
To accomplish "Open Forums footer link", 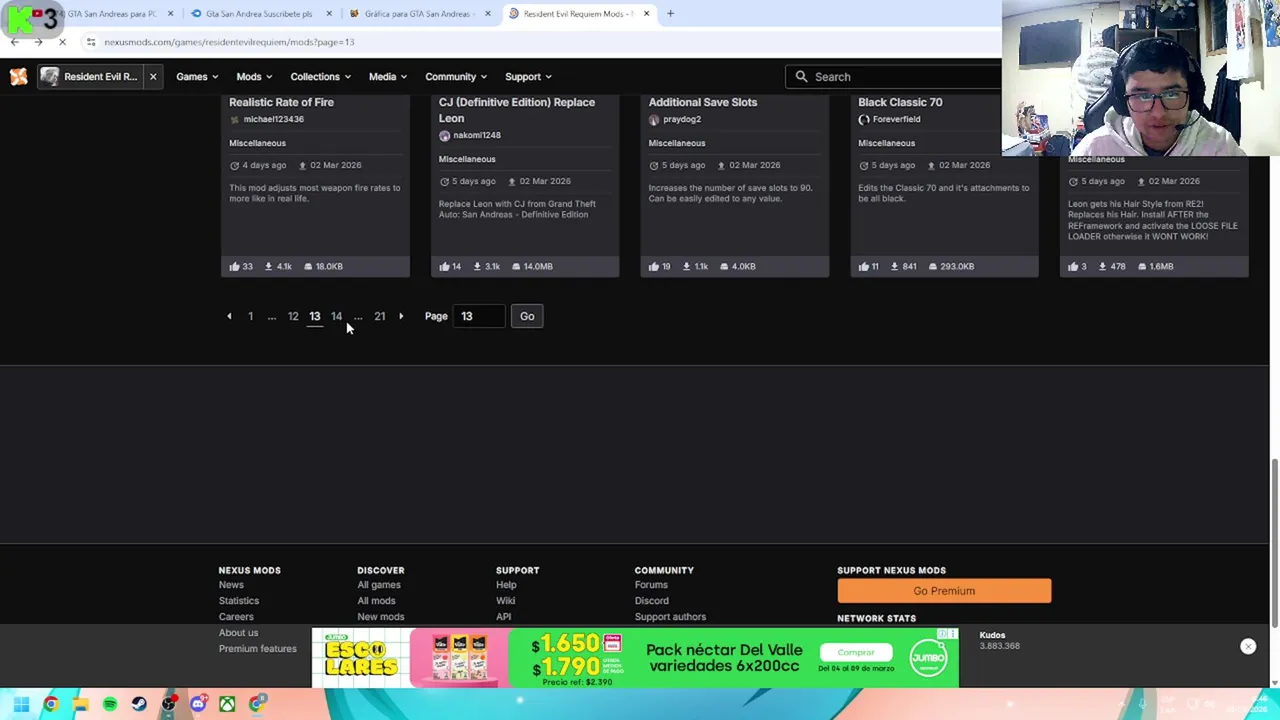I will (x=651, y=585).
